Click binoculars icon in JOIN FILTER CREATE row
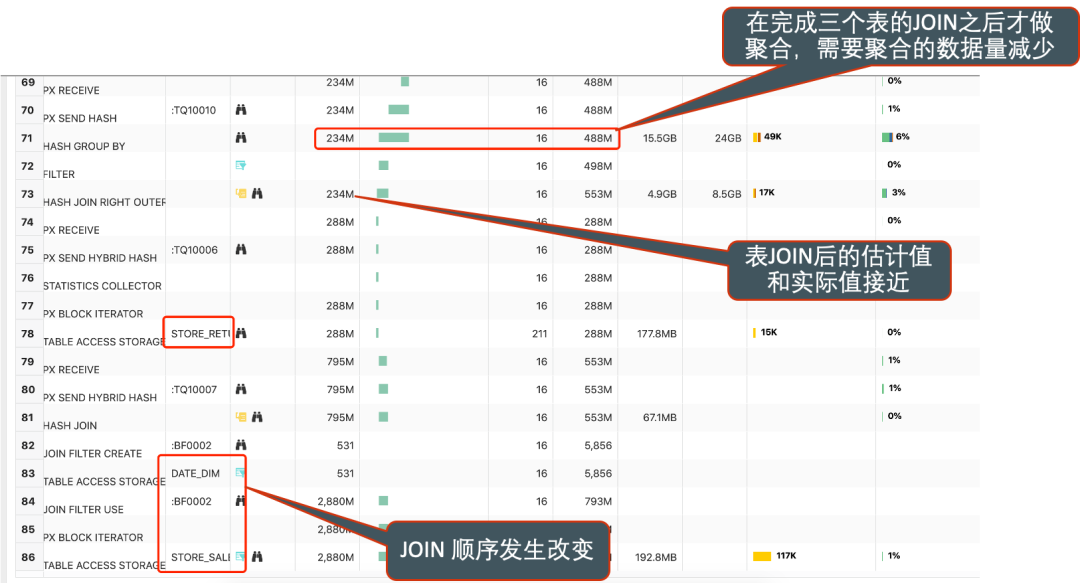The width and height of the screenshot is (1080, 583). coord(241,445)
